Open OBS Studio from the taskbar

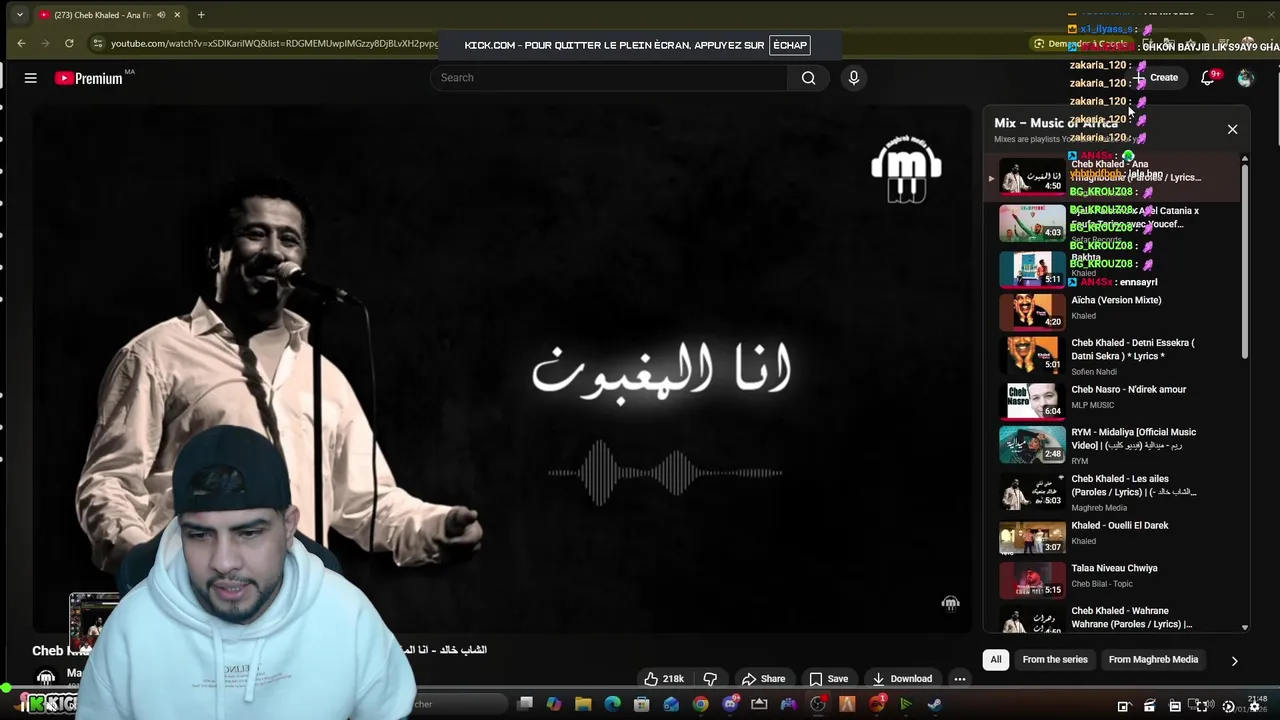tap(818, 705)
